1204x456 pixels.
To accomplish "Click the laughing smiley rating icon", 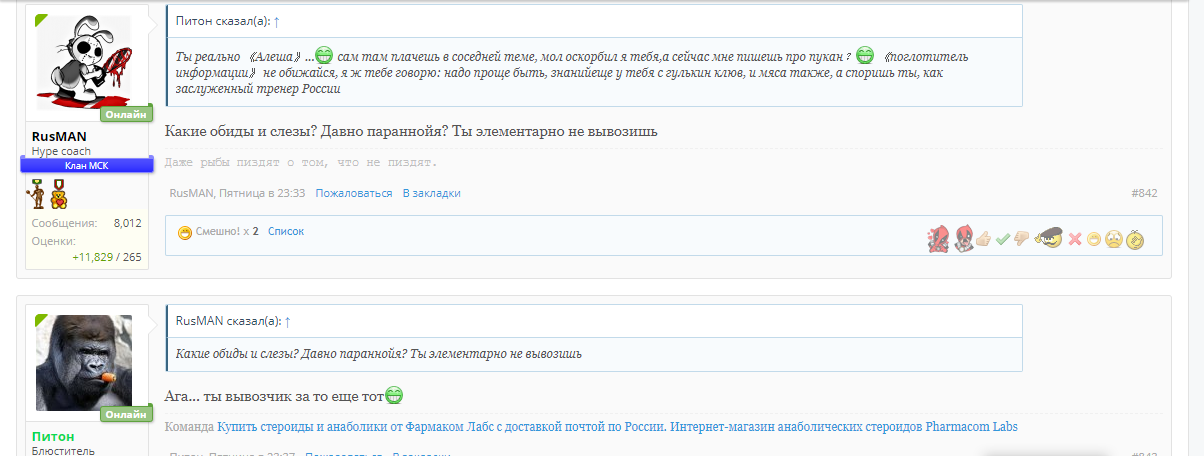I will pos(1095,239).
